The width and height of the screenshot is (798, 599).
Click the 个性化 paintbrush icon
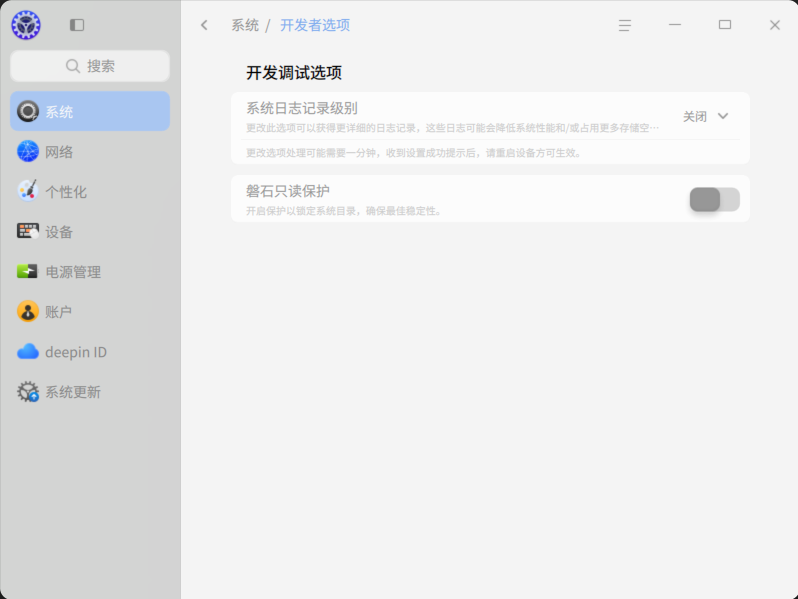coord(27,191)
